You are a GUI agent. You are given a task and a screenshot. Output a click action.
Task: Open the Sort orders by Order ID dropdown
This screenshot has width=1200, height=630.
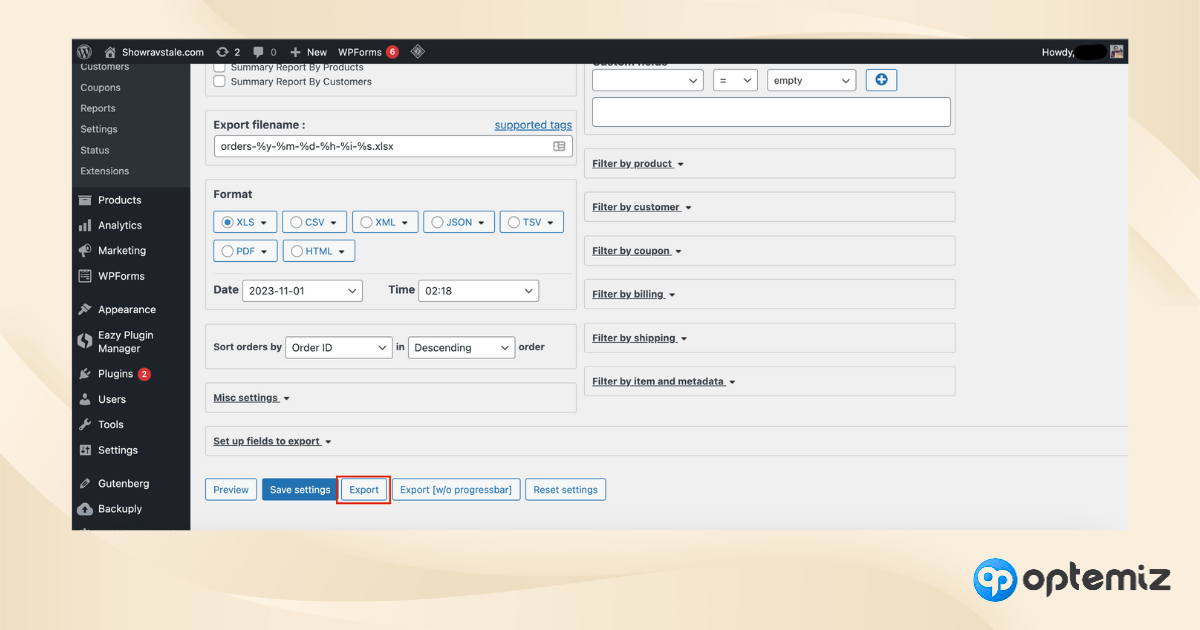pyautogui.click(x=339, y=348)
